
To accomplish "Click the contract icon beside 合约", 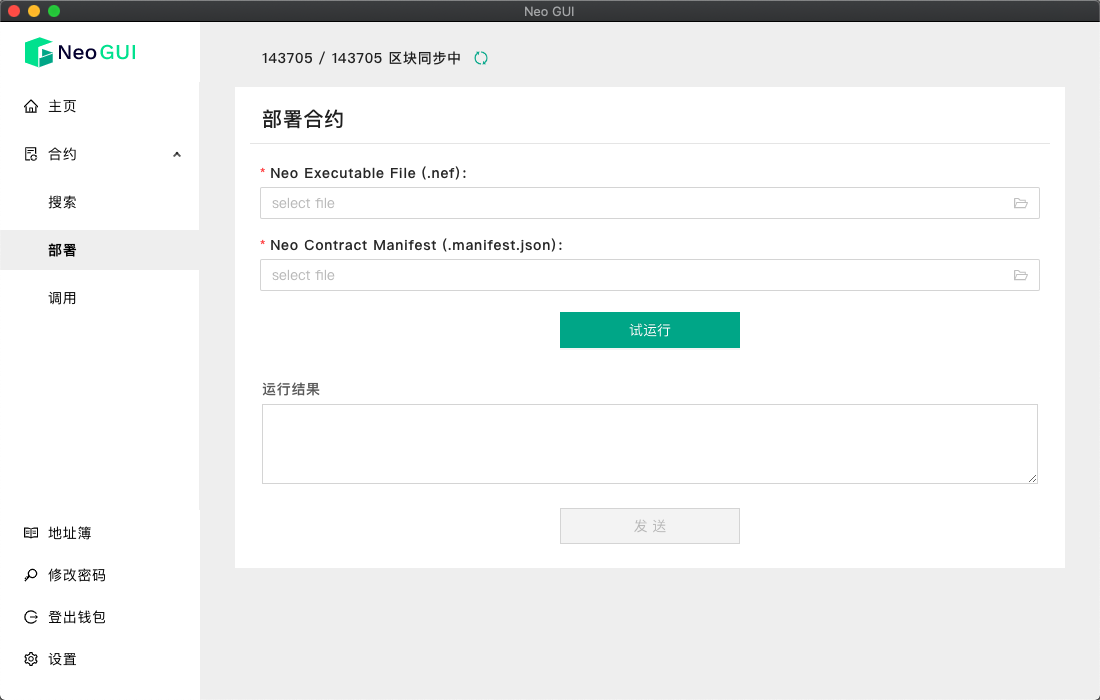I will 31,154.
